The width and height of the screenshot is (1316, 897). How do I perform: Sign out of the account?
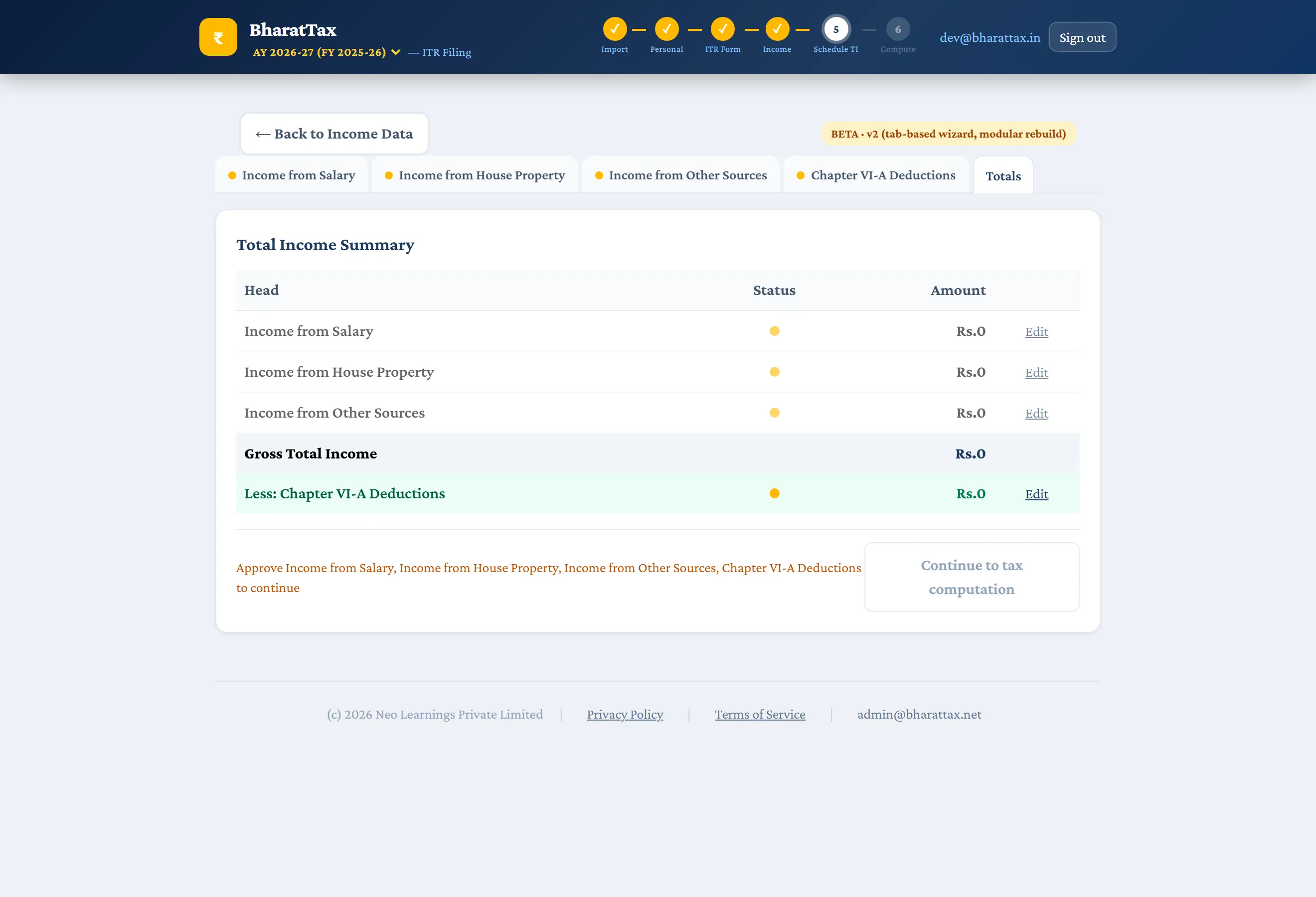(1082, 37)
